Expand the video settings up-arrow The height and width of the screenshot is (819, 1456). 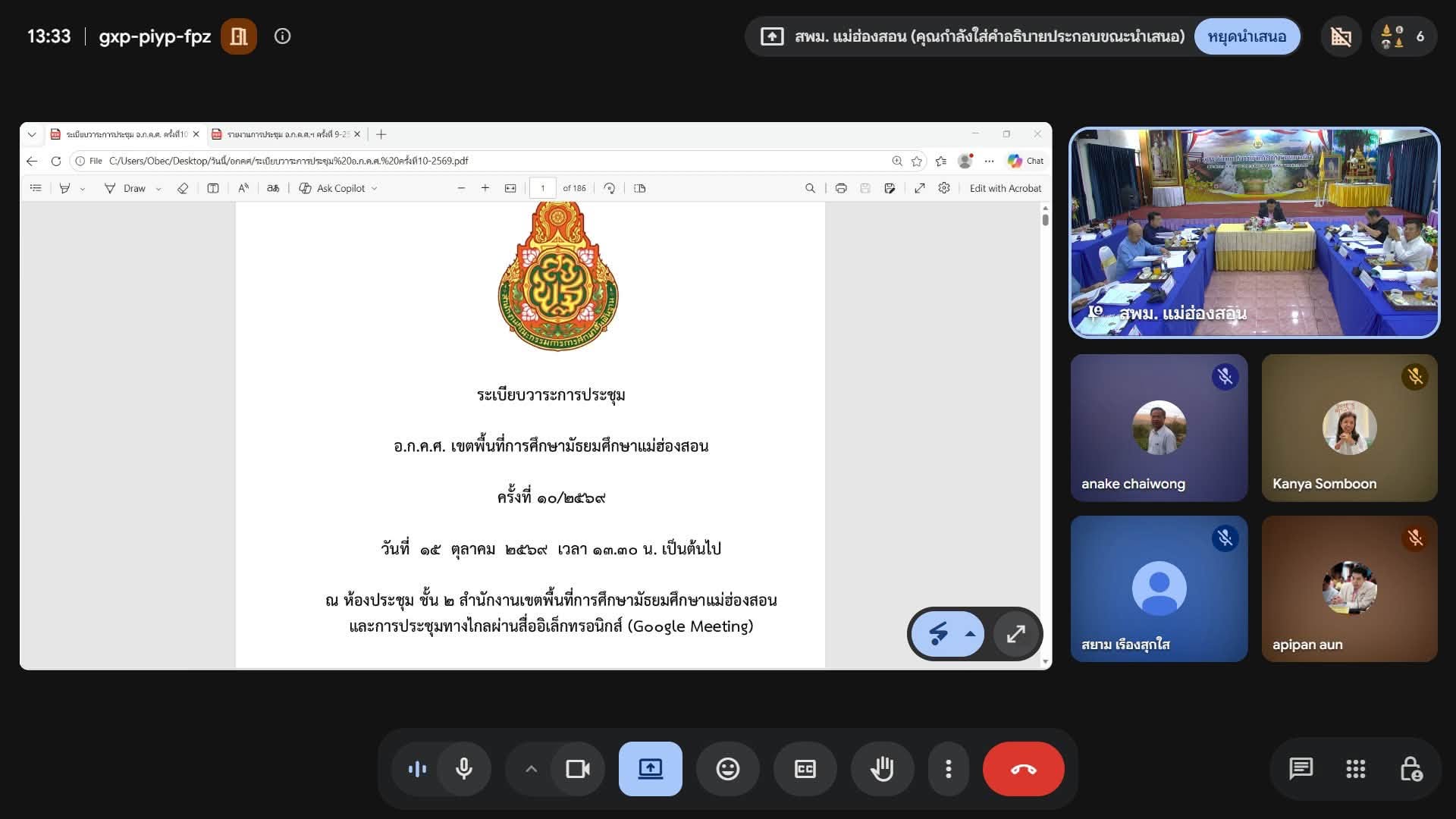pyautogui.click(x=531, y=769)
